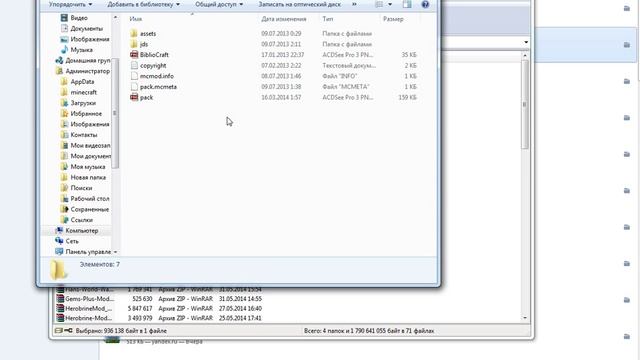The image size is (640, 360).
Task: Select the copyright text file icon
Action: point(134,65)
